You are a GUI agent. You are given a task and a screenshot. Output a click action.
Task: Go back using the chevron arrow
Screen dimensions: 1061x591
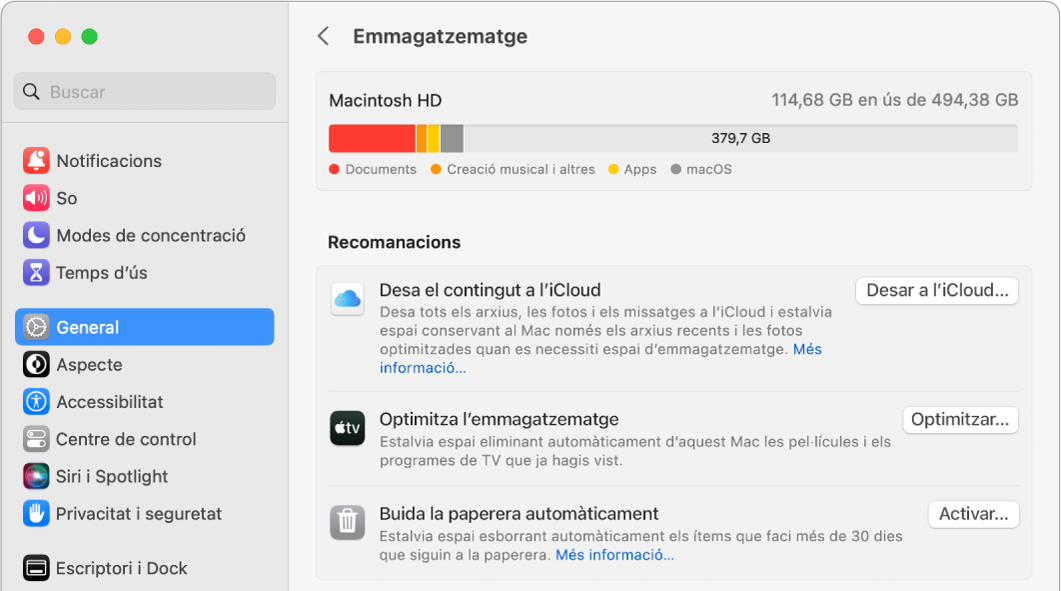point(322,35)
